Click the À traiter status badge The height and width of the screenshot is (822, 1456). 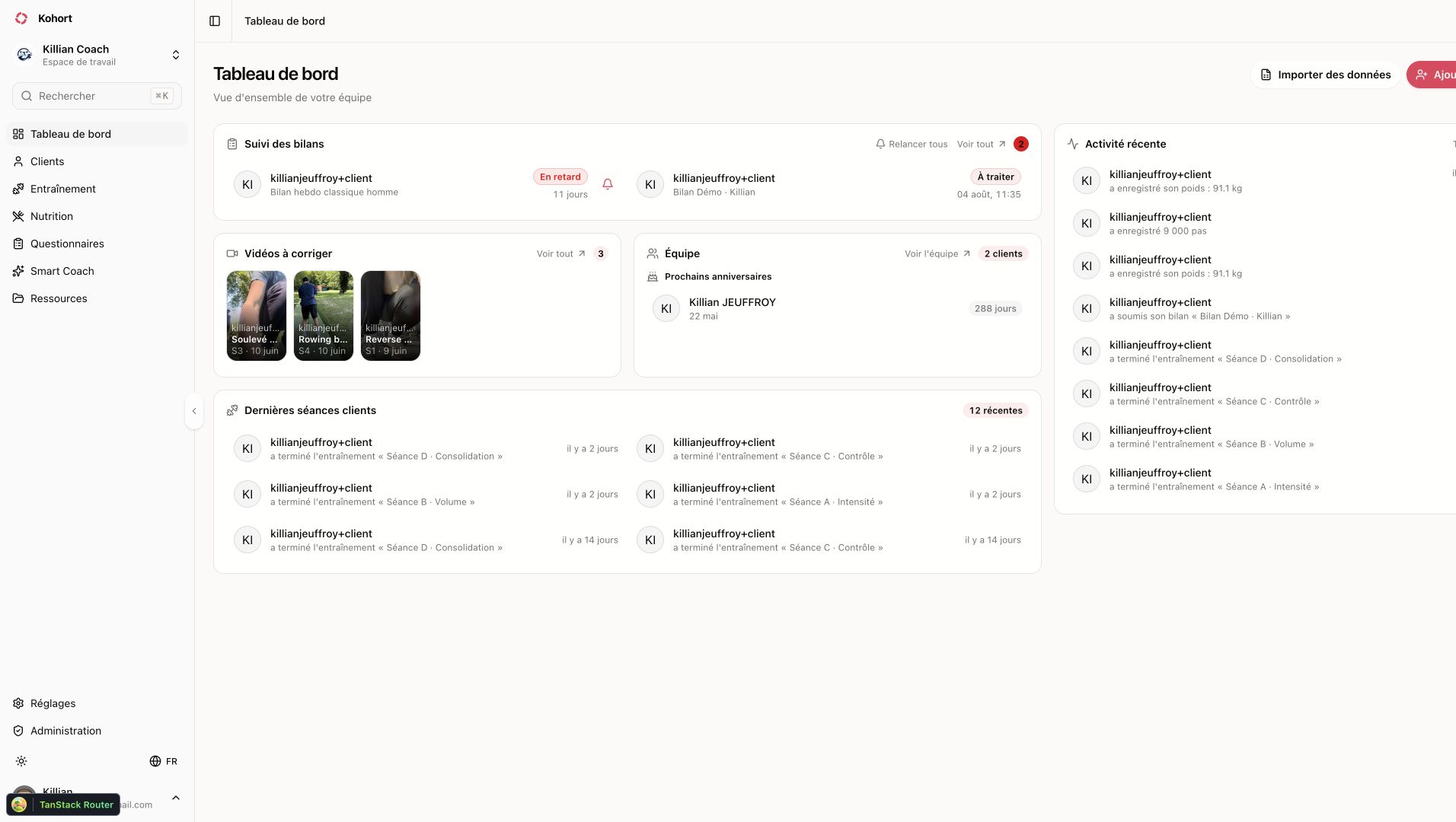click(995, 177)
